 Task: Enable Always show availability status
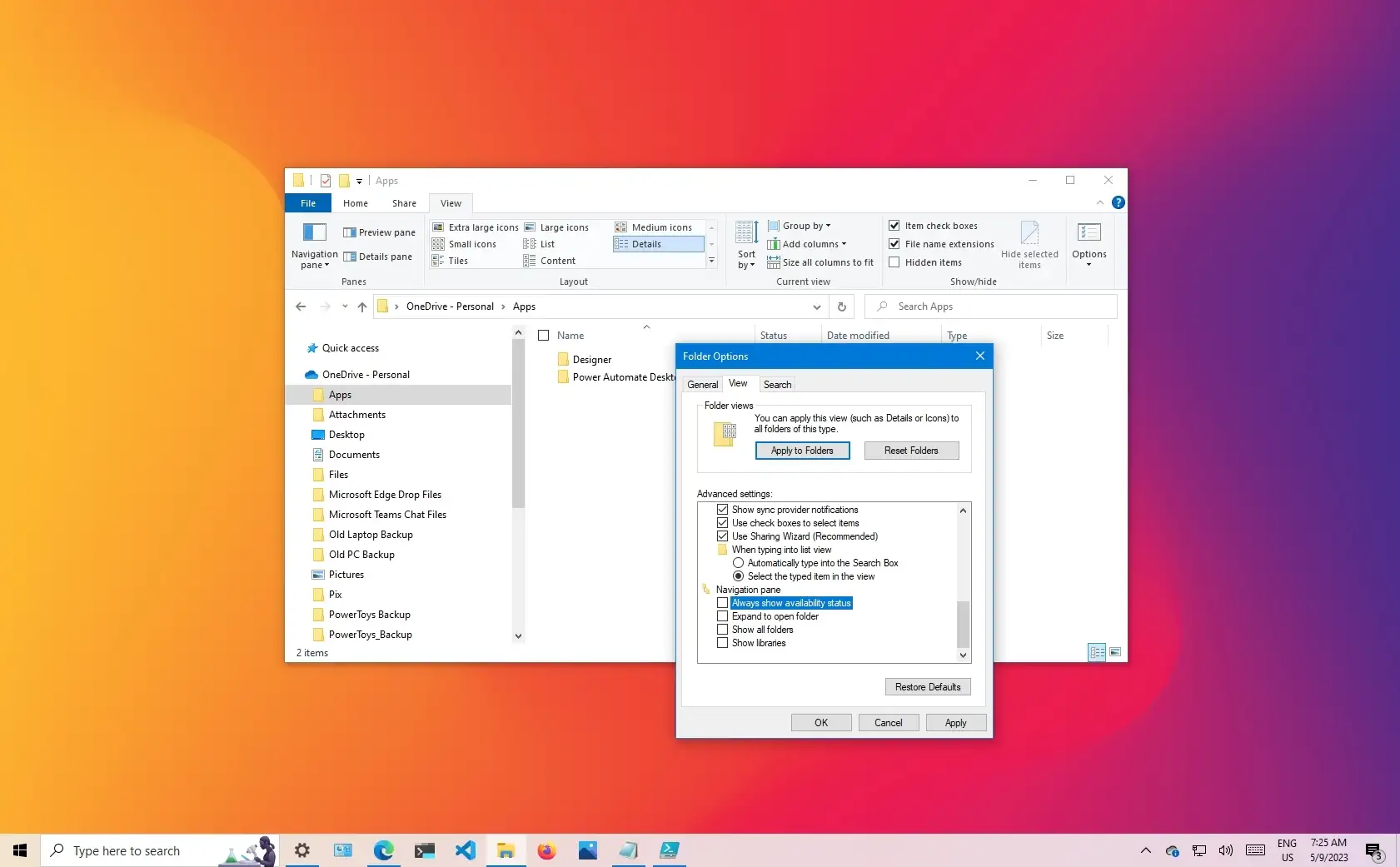pos(722,602)
